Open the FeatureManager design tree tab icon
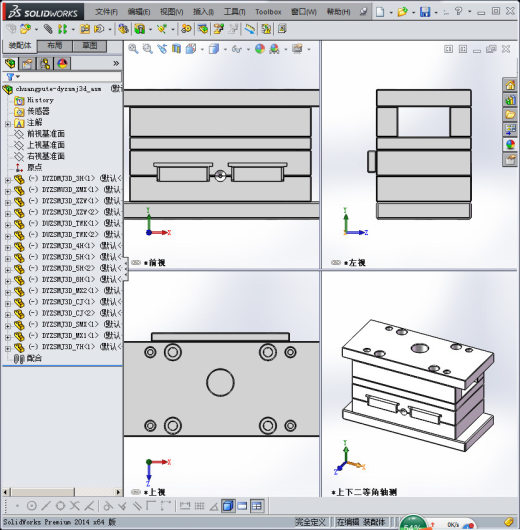This screenshot has width=520, height=530. tap(10, 63)
